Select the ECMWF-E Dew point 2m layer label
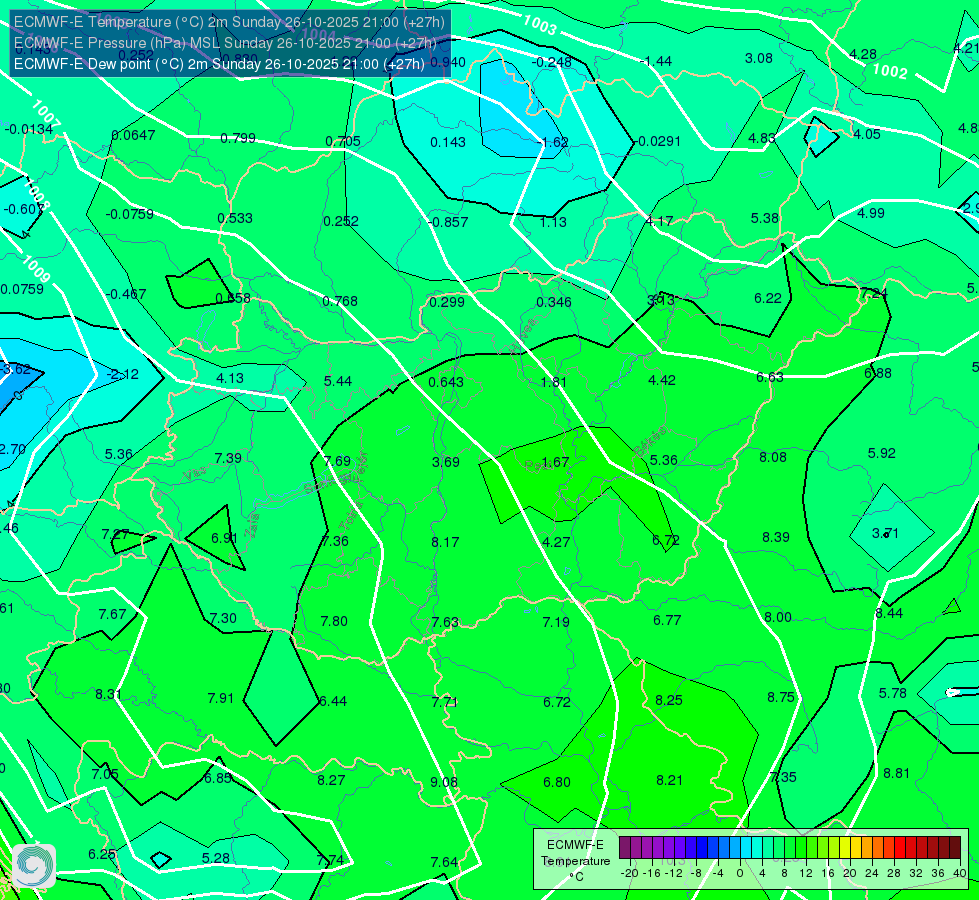Viewport: 979px width, 900px height. pyautogui.click(x=219, y=64)
